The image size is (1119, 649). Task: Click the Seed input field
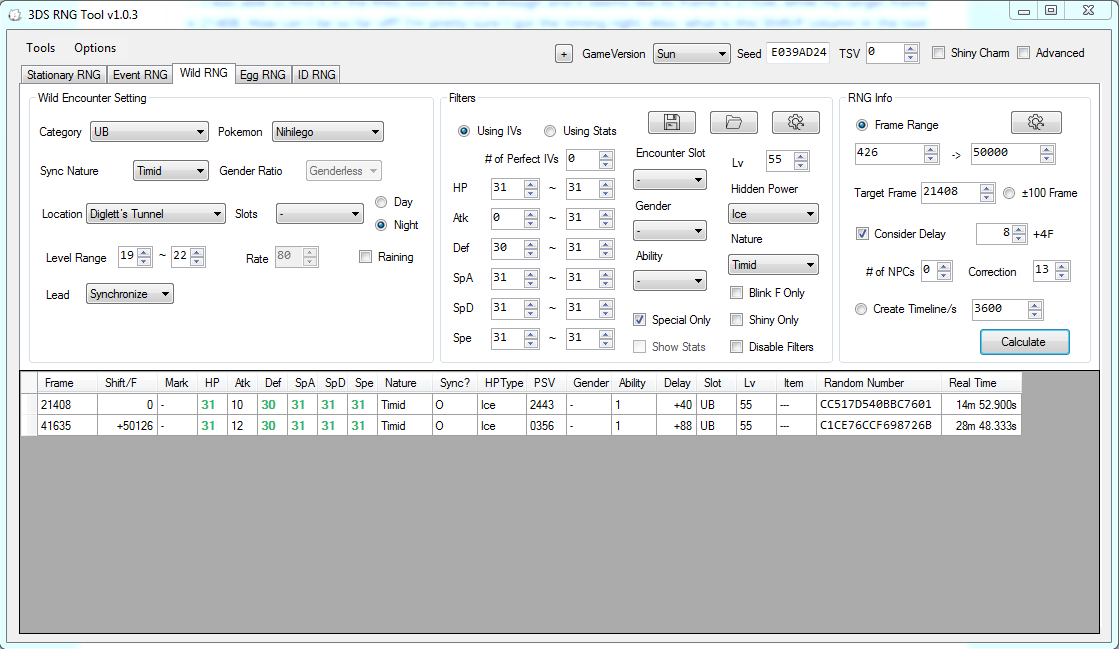point(799,53)
